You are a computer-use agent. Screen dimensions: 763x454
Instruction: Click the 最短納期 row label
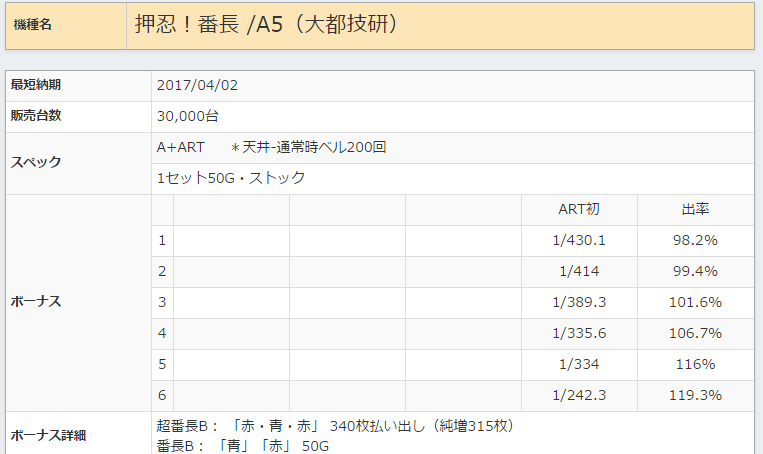tap(36, 85)
